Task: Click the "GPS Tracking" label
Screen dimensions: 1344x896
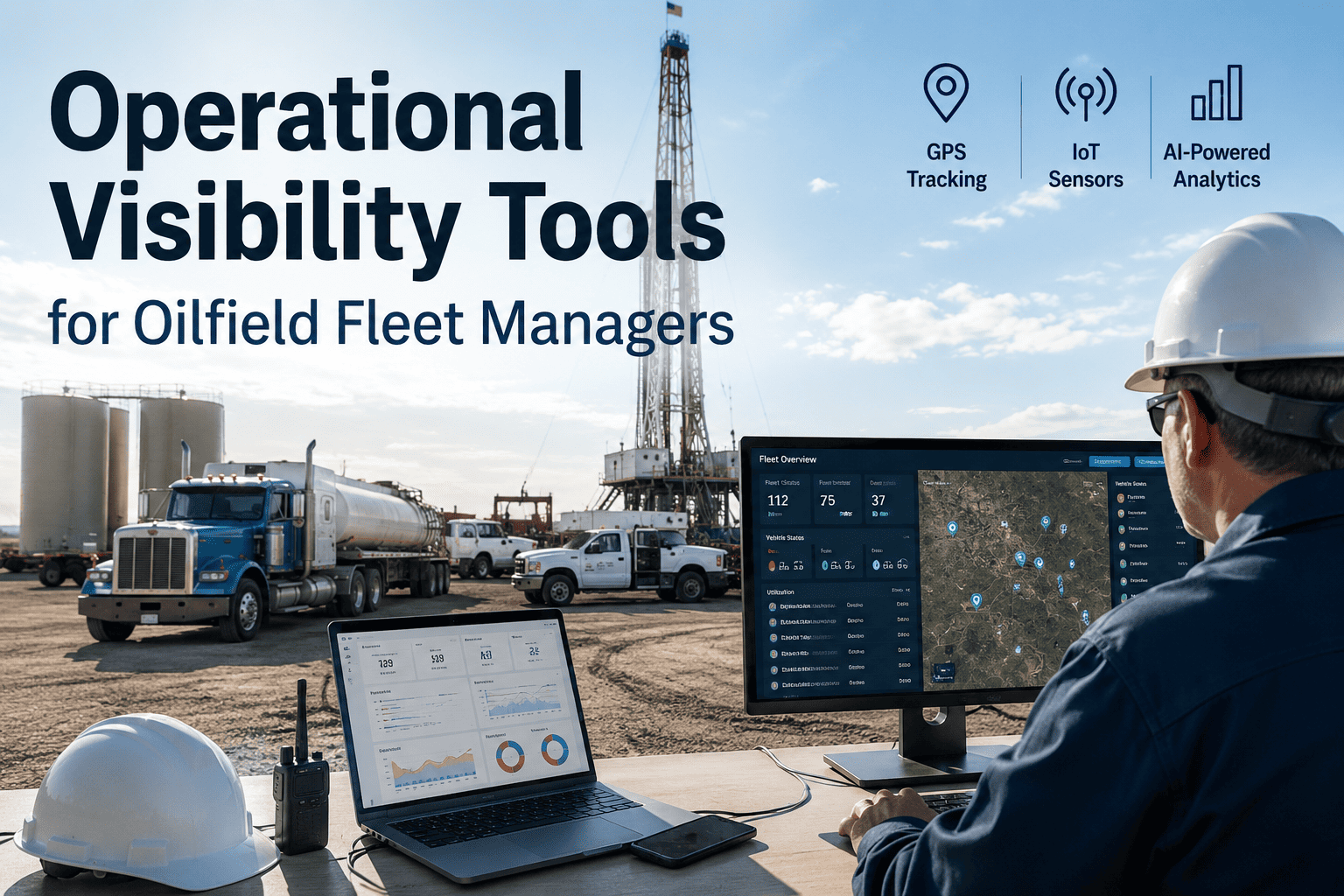Action: (x=947, y=165)
